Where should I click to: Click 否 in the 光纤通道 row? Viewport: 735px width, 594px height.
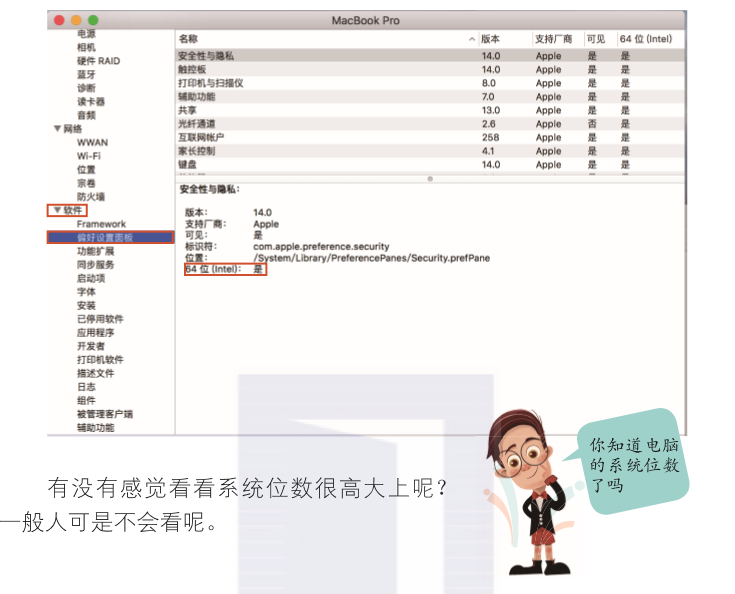[592, 124]
